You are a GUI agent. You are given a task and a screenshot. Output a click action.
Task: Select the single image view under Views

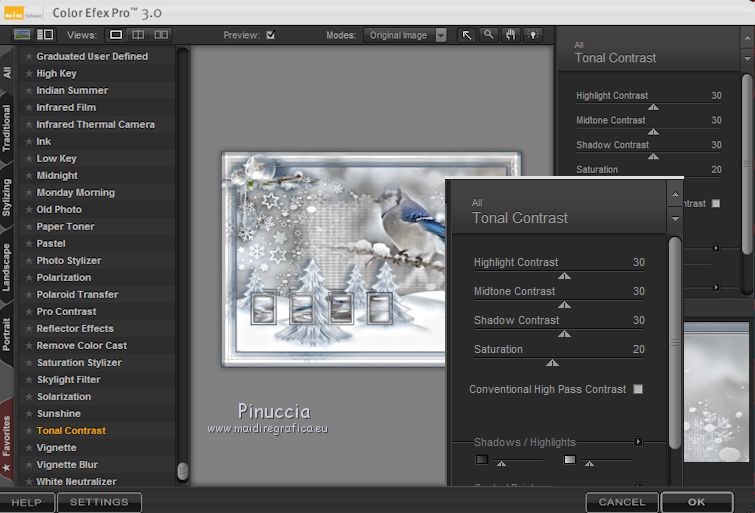click(116, 35)
